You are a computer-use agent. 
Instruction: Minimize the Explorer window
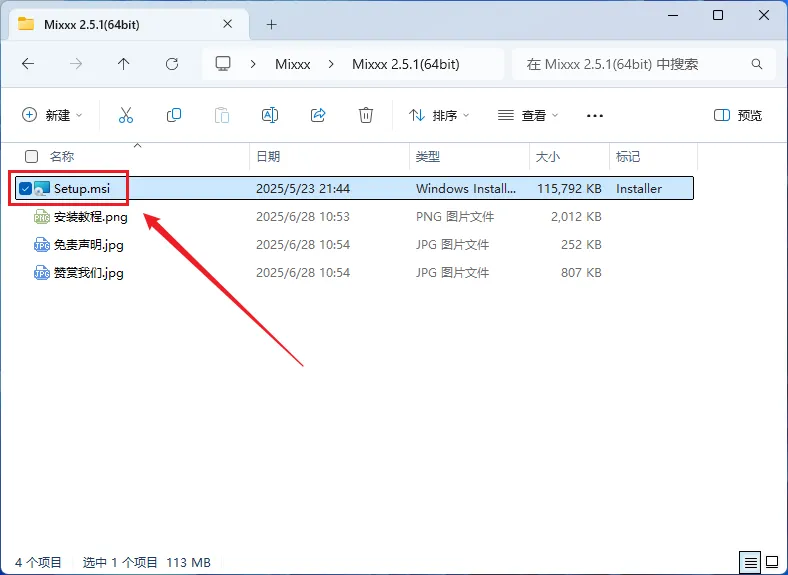point(673,16)
